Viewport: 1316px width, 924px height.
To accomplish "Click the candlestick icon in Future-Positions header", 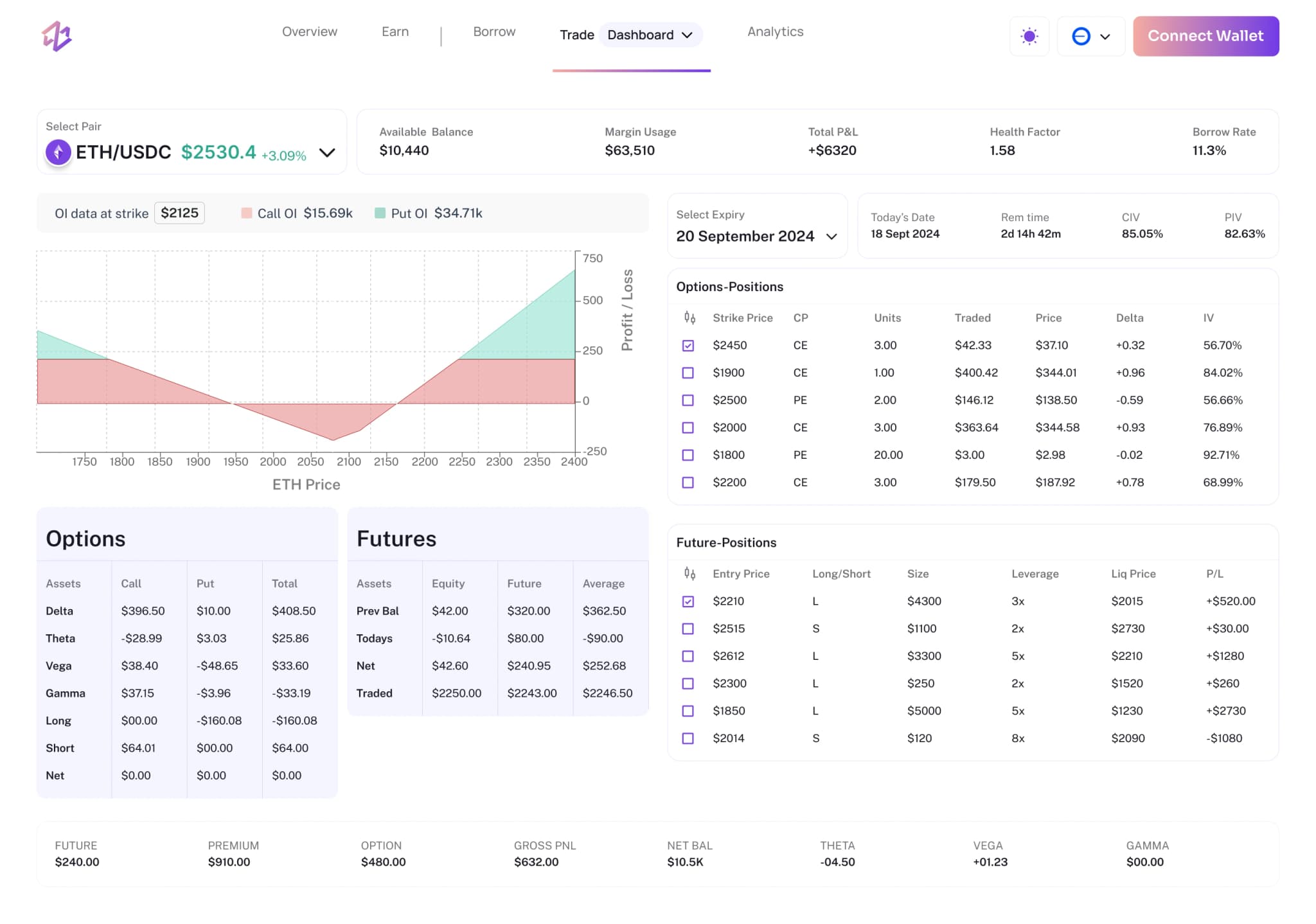I will (x=689, y=573).
